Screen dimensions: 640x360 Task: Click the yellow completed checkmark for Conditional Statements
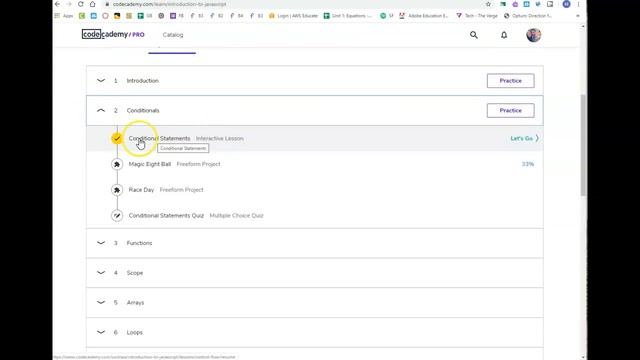tap(117, 138)
